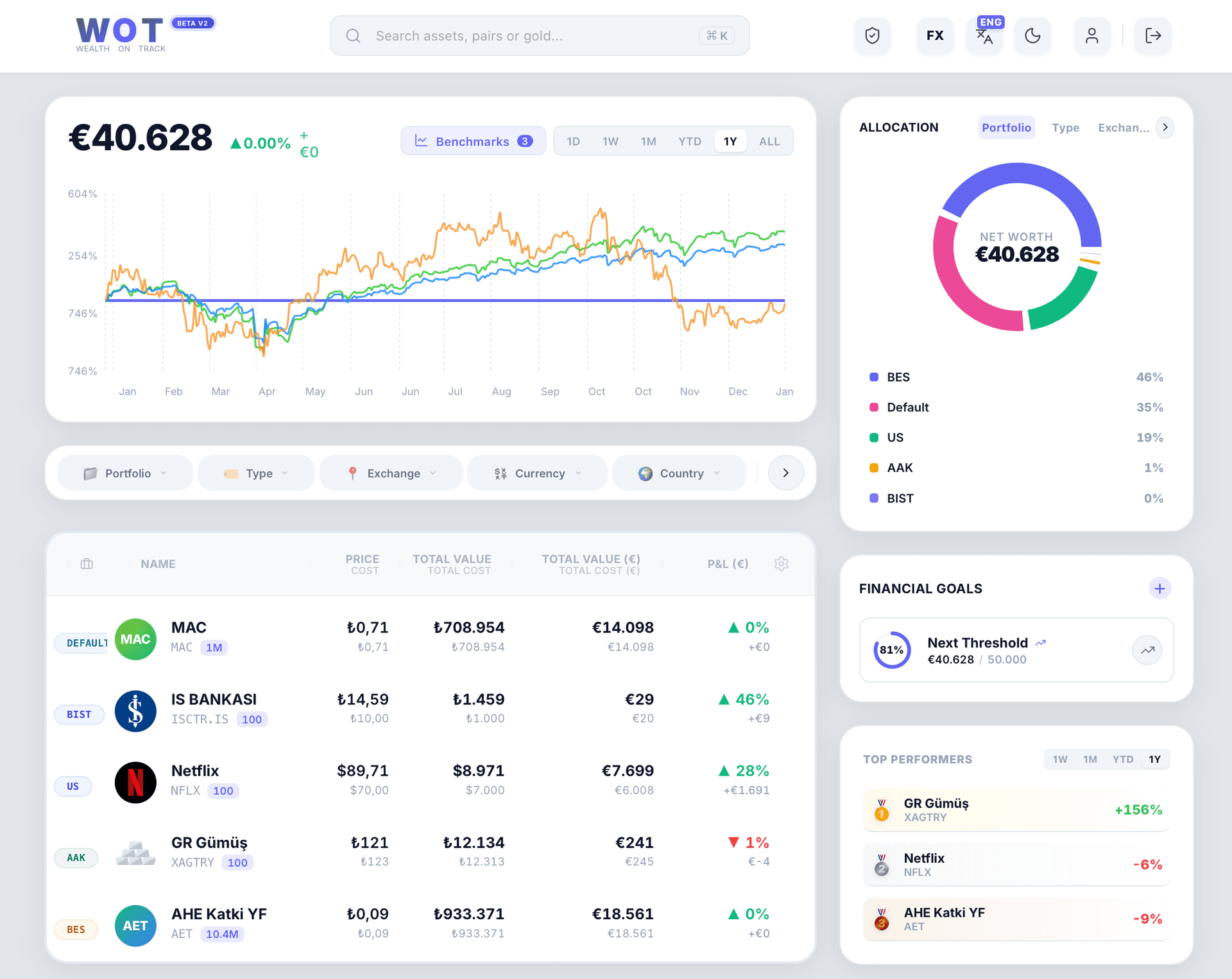Toggle dark mode with the moon icon
Screen dimensions: 1232x979
pos(1032,35)
